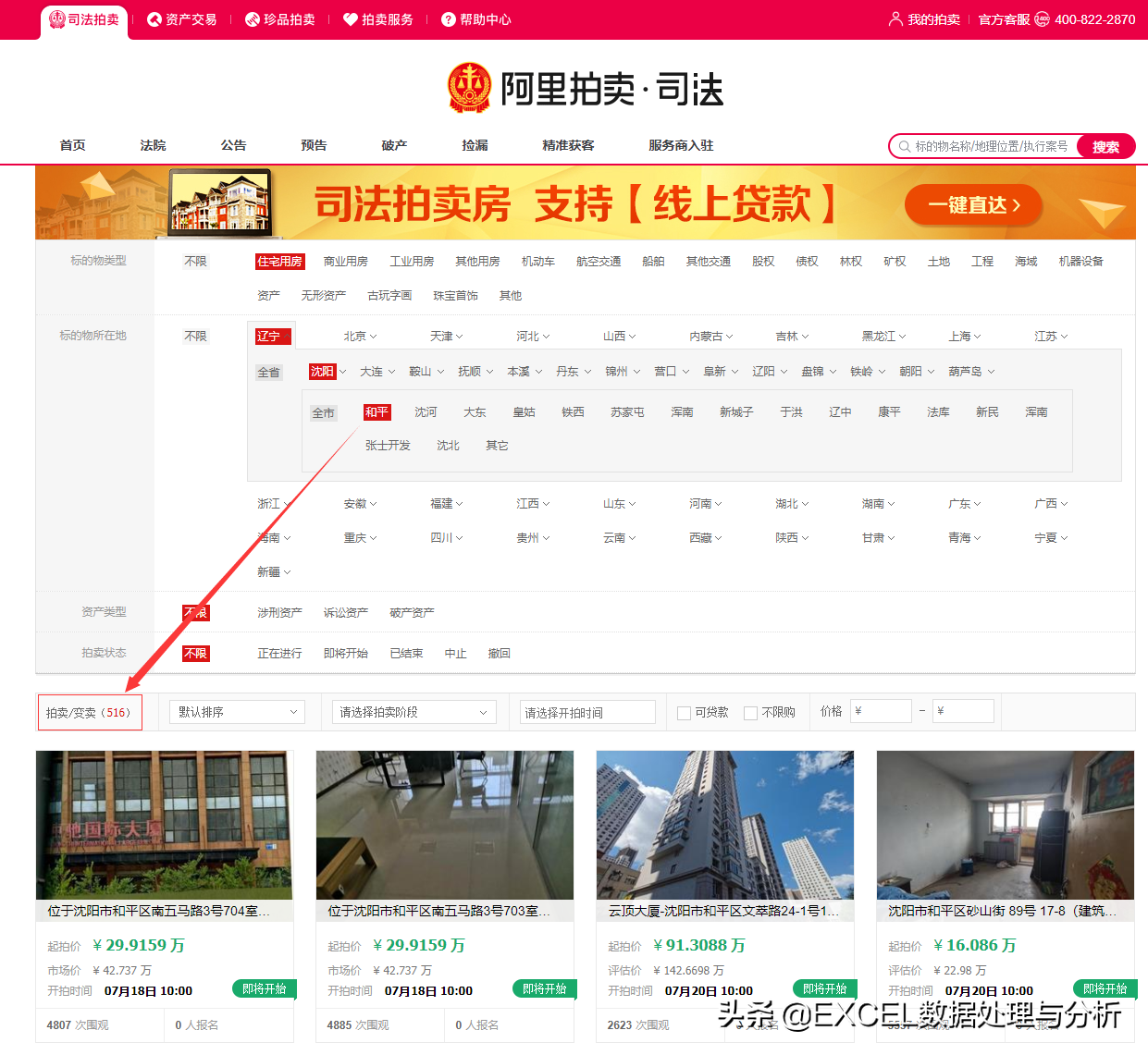Open the 破产 navigation item
The image size is (1148, 1055).
click(x=395, y=145)
